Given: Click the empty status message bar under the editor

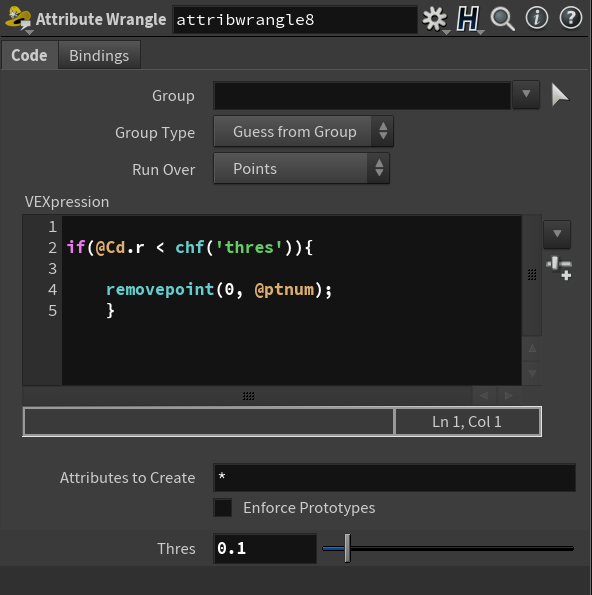Looking at the screenshot, I should tap(208, 422).
